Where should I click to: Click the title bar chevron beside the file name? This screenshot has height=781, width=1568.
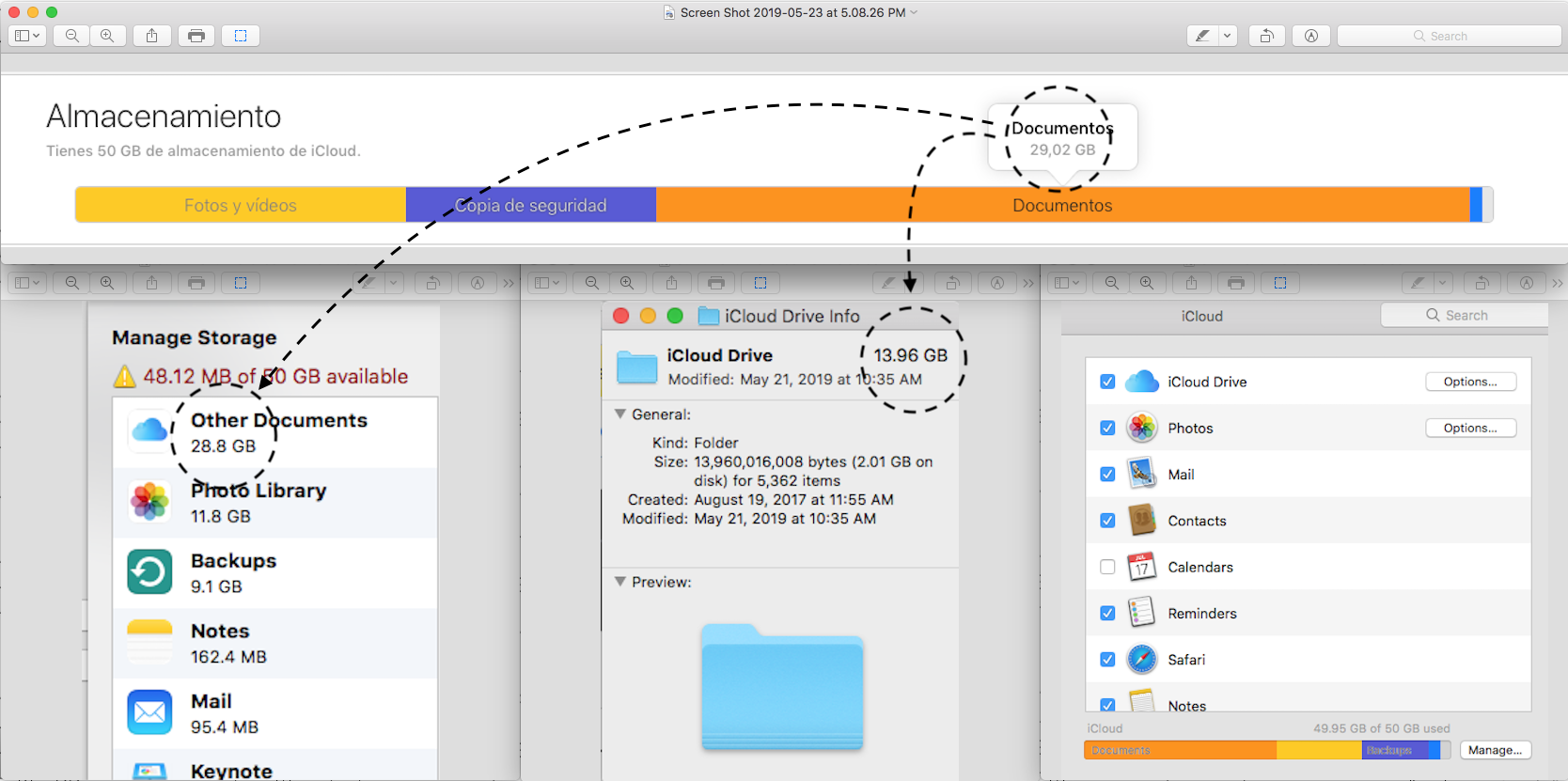[x=914, y=12]
